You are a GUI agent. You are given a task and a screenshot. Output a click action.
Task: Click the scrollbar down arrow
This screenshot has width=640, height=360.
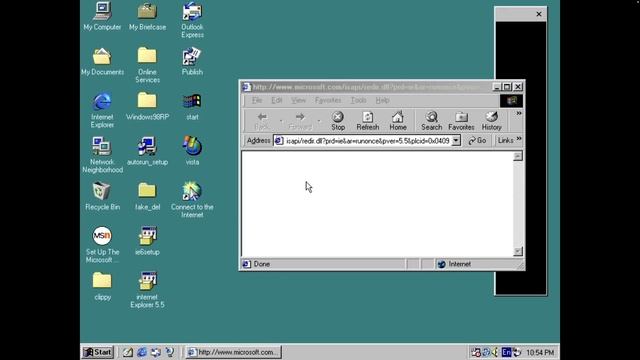(x=518, y=251)
